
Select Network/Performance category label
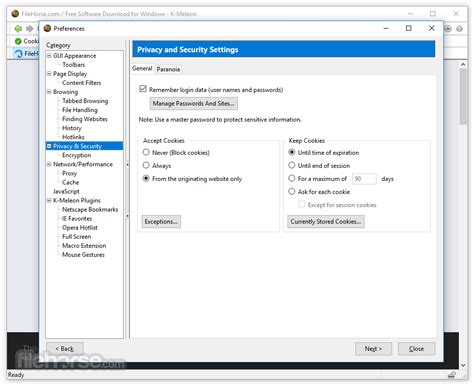[83, 164]
